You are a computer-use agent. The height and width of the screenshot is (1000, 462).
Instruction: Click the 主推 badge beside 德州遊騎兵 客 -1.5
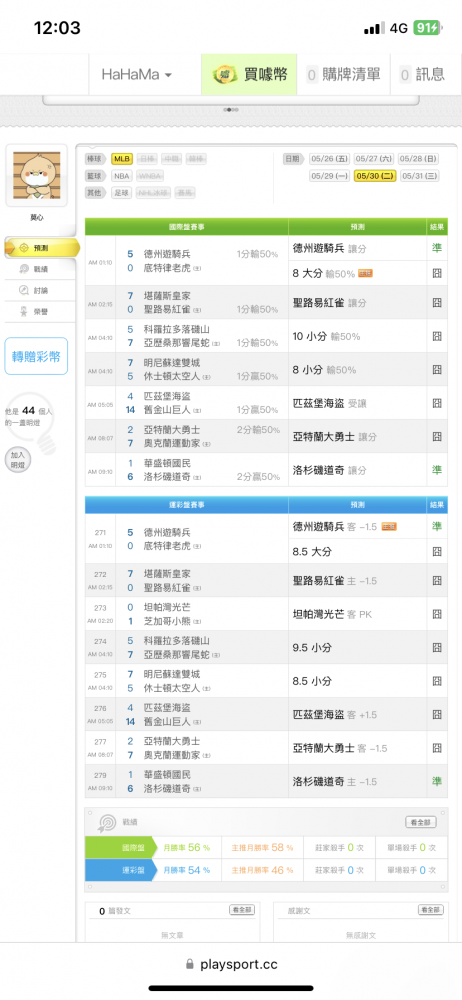pyautogui.click(x=389, y=526)
